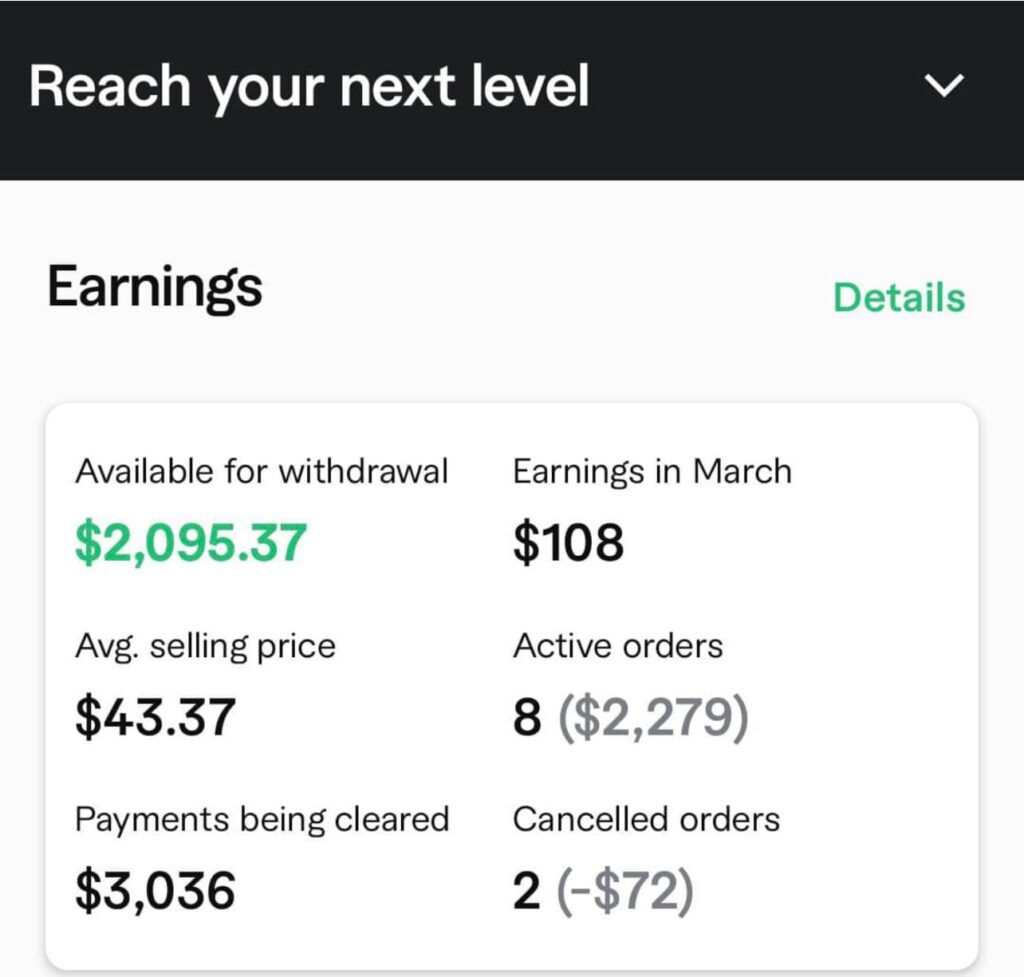The width and height of the screenshot is (1024, 977).
Task: Click the "Earnings in March" label
Action: point(652,472)
